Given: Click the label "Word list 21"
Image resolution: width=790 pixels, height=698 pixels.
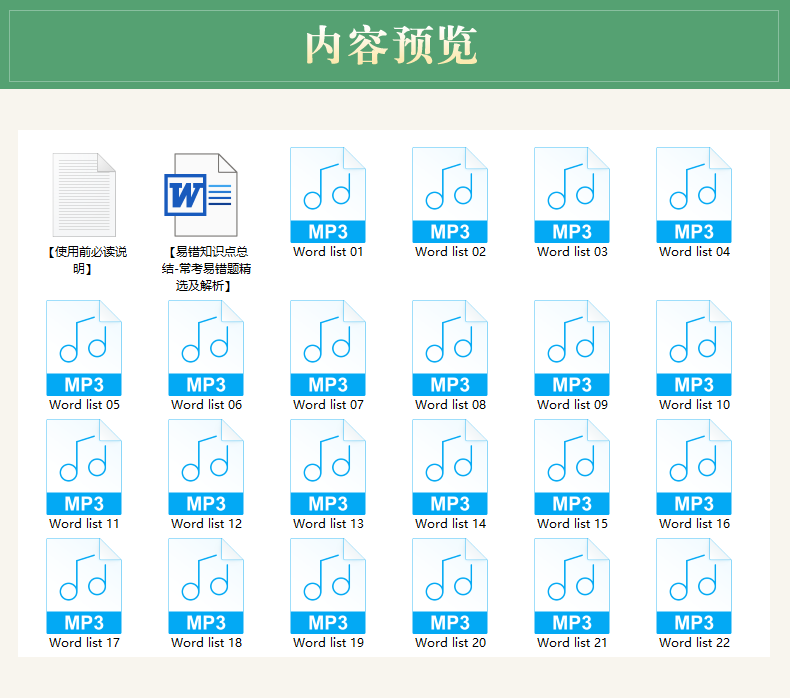Looking at the screenshot, I should coord(572,643).
